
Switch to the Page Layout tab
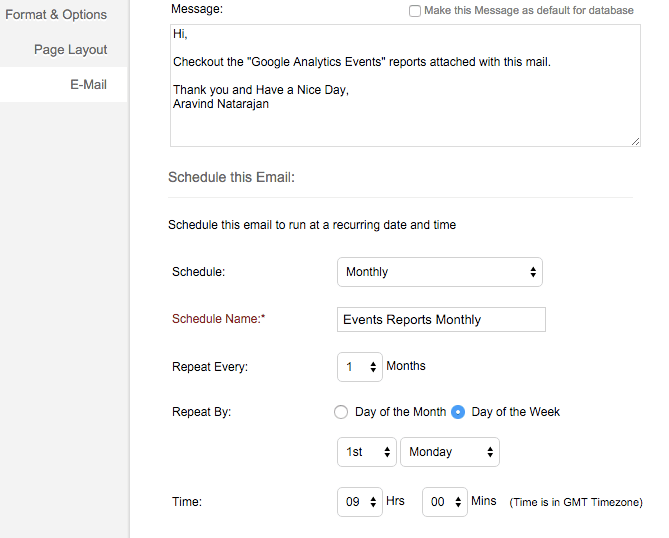tap(70, 50)
